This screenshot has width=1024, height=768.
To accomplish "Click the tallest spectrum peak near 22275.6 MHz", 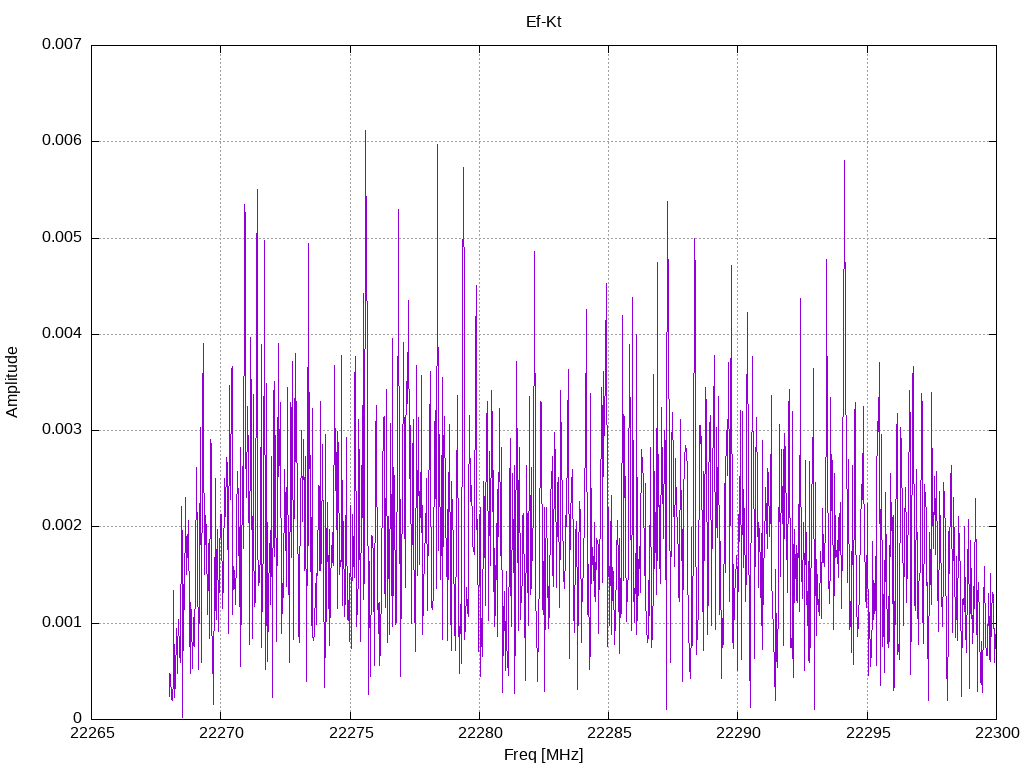I will (365, 131).
